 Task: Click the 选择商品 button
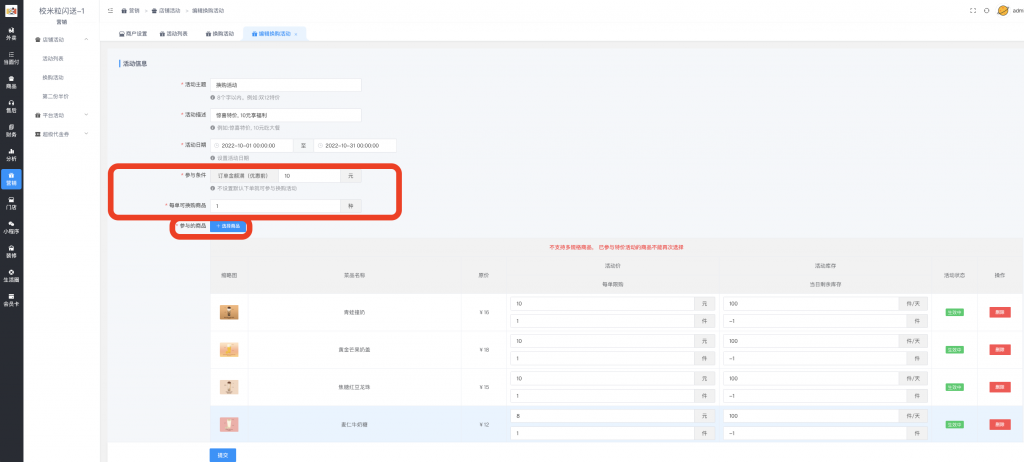point(227,227)
